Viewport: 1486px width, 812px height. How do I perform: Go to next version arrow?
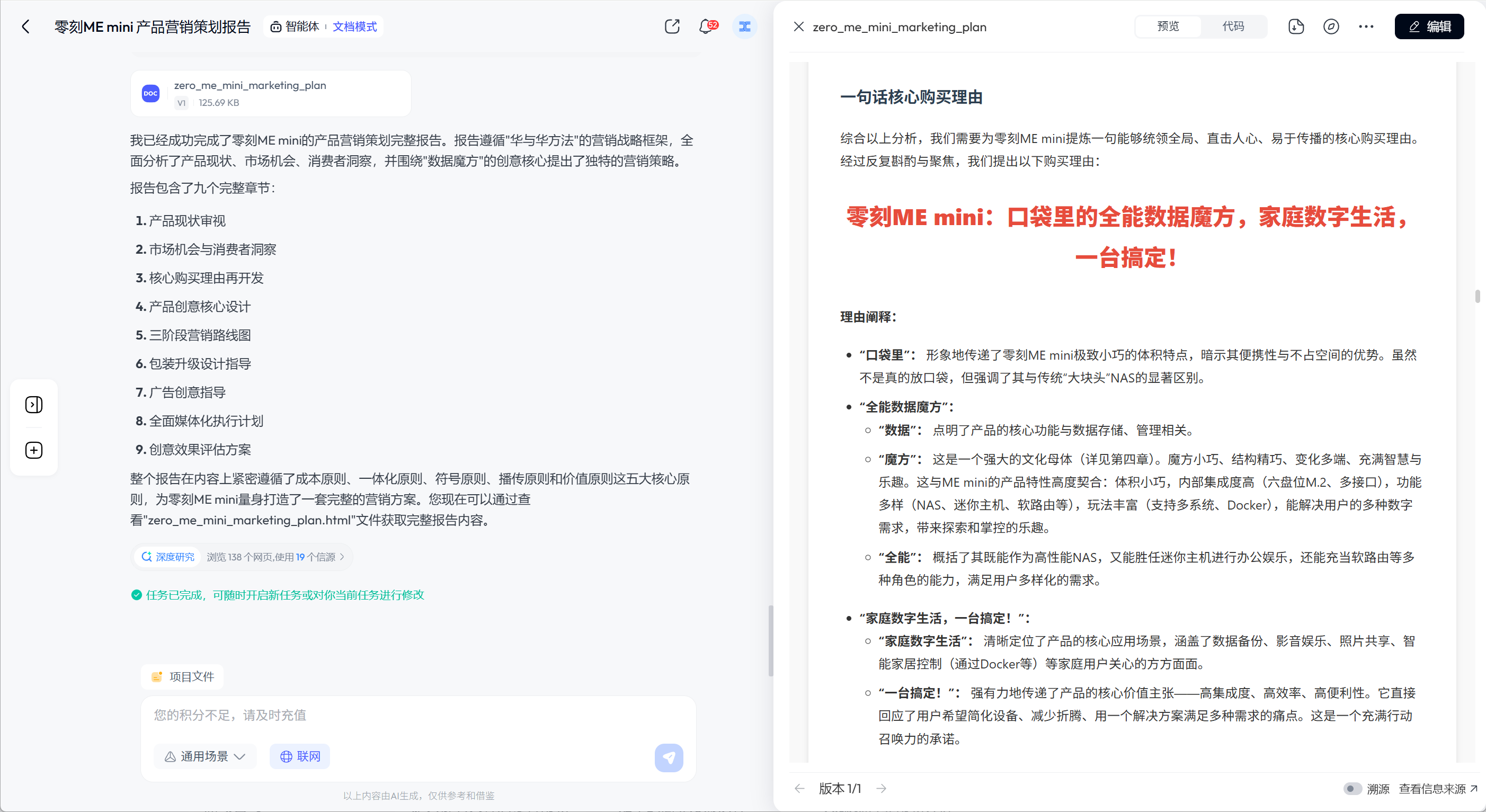(x=881, y=788)
